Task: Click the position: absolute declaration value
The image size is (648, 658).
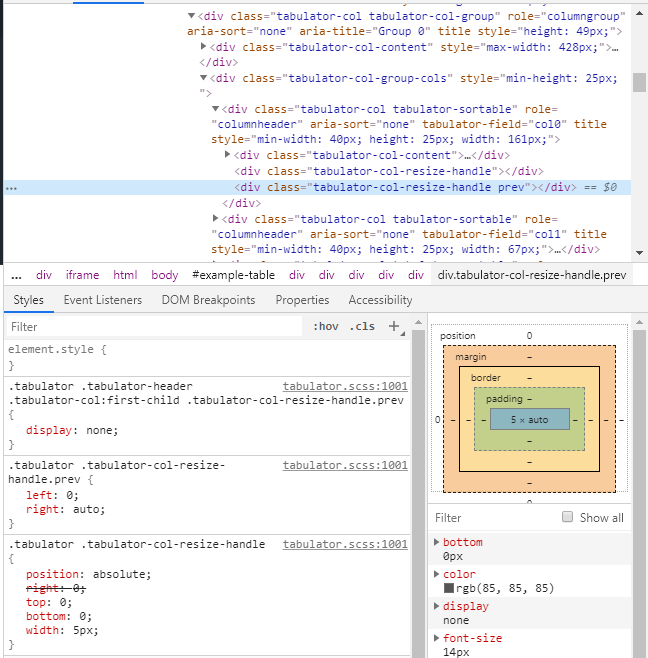Action: (120, 574)
